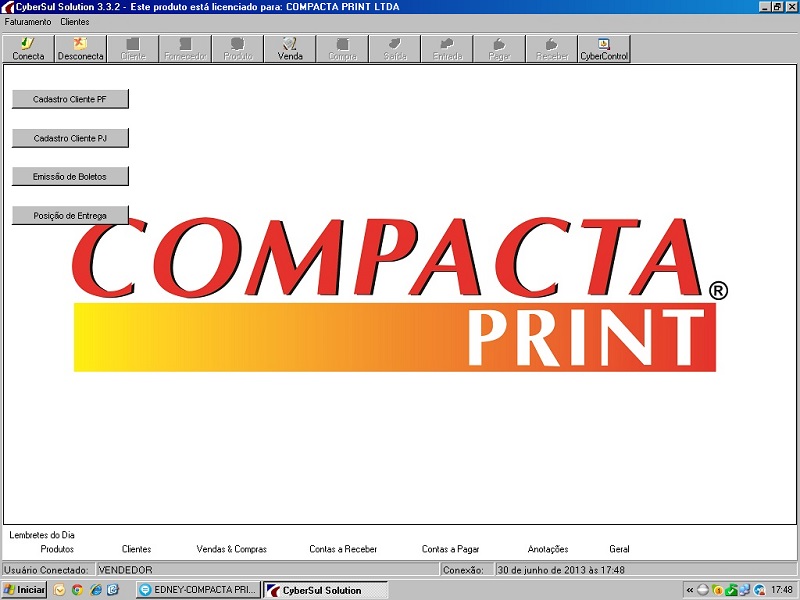Open the Cliente toolbar icon

(133, 49)
